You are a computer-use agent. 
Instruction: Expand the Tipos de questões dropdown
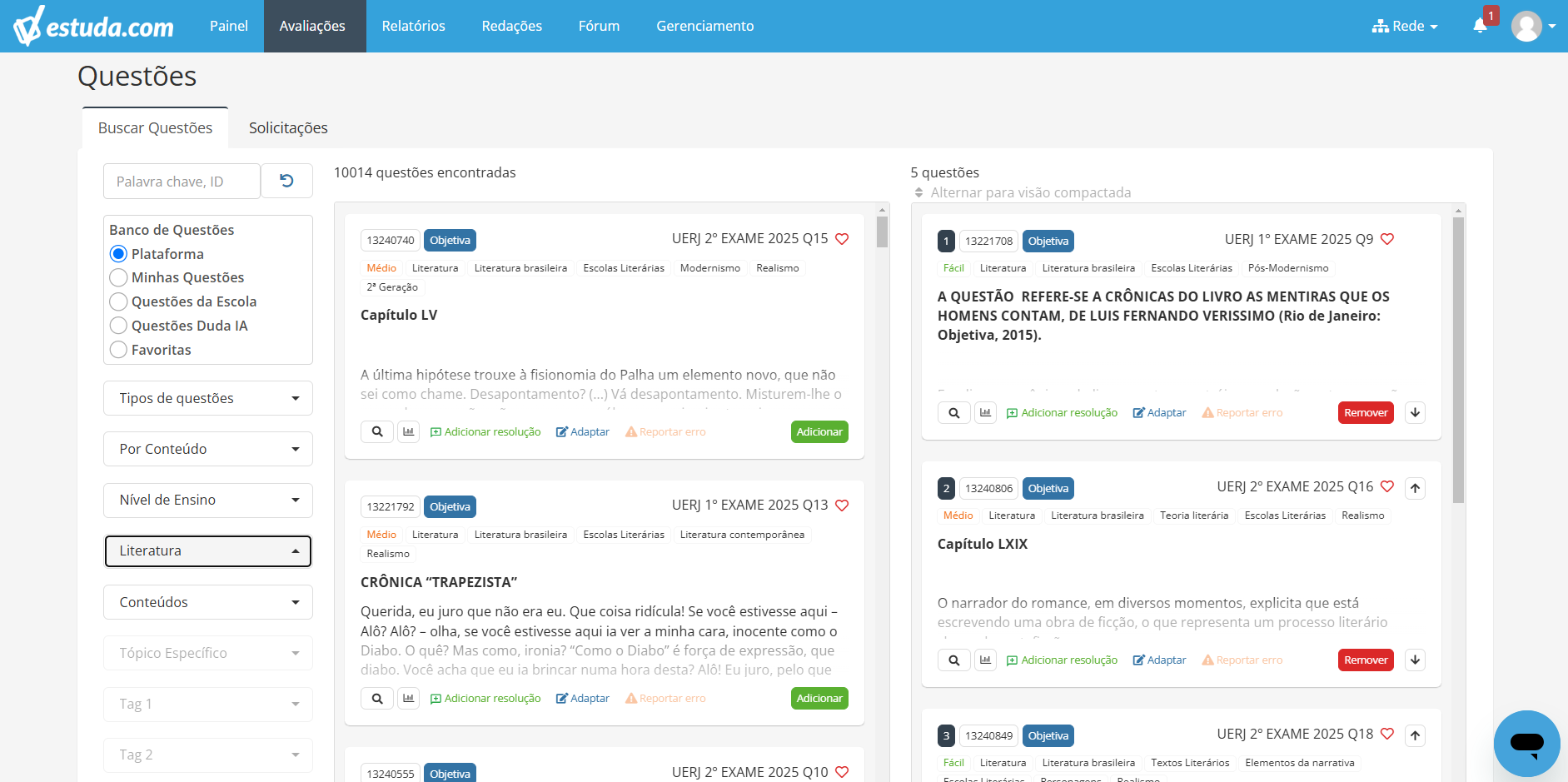point(208,398)
